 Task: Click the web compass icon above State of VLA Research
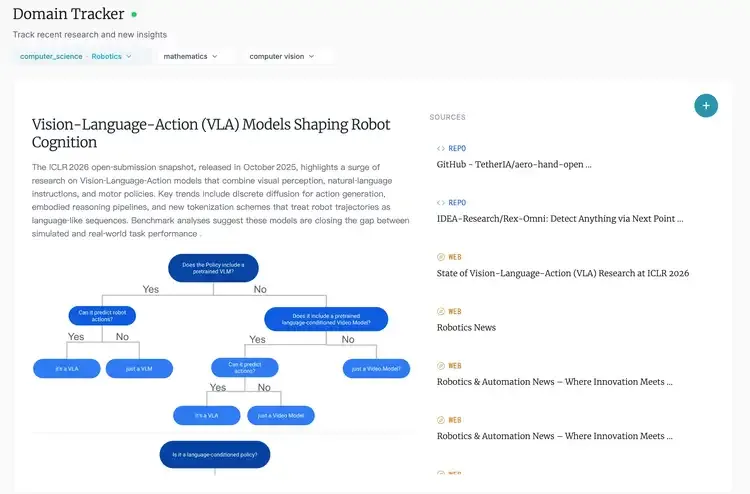[x=441, y=257]
